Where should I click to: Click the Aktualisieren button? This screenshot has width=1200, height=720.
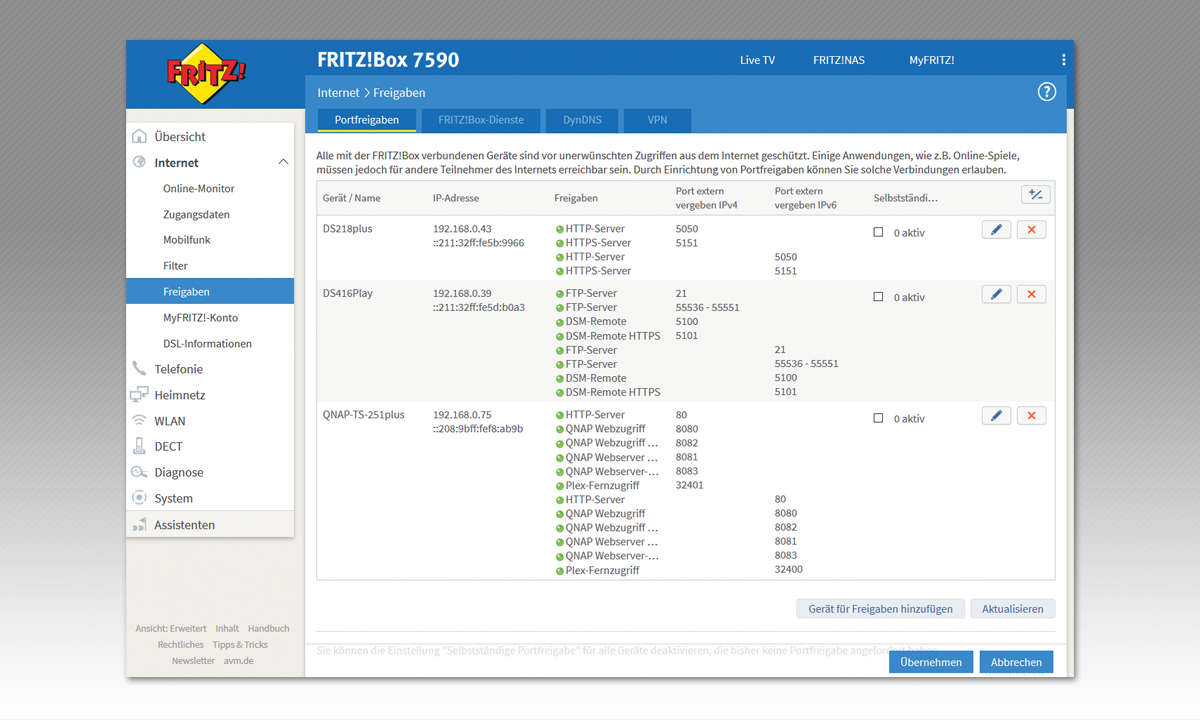(x=1012, y=608)
